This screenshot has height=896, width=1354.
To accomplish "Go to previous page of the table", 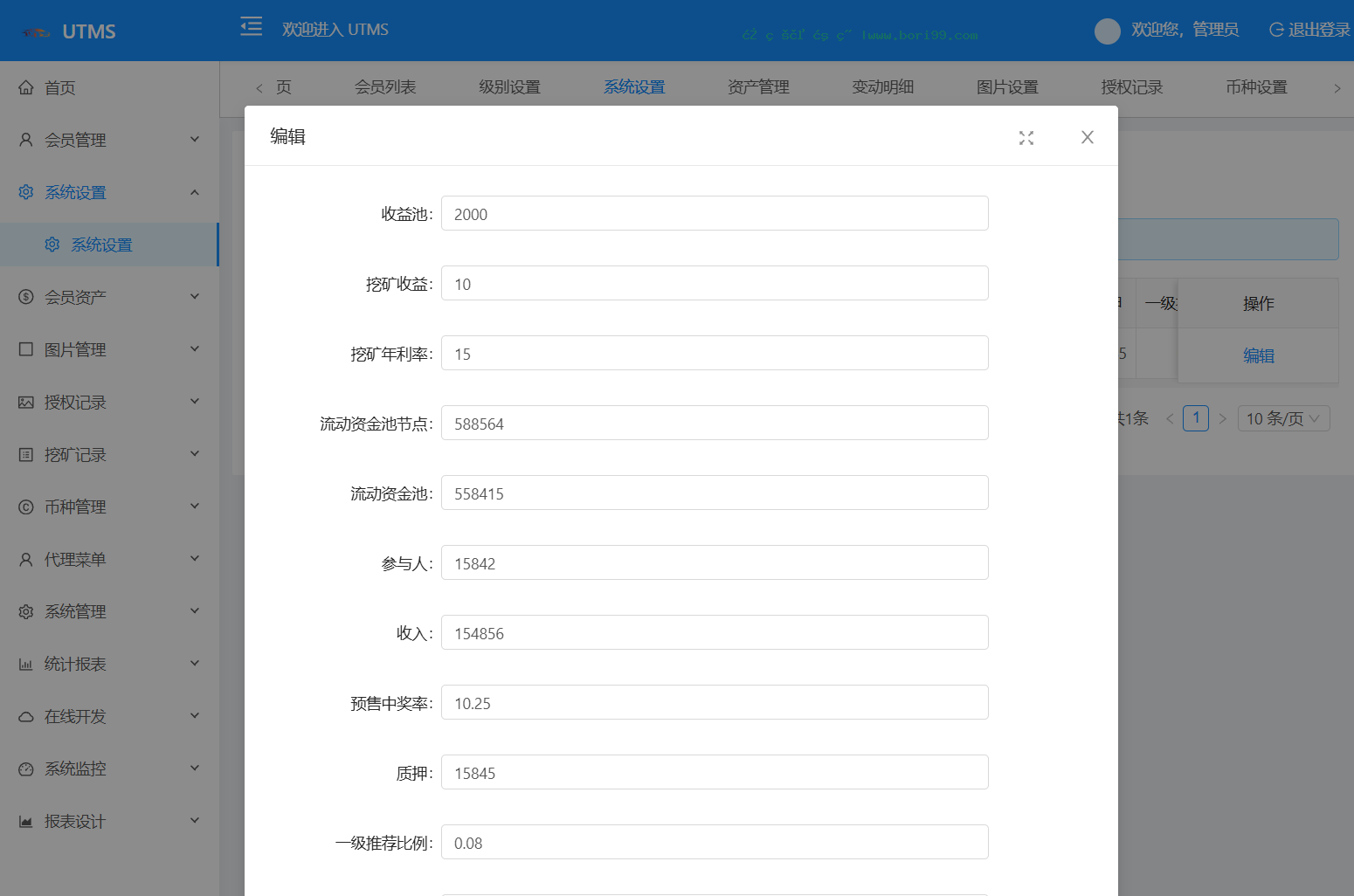I will tap(1170, 419).
